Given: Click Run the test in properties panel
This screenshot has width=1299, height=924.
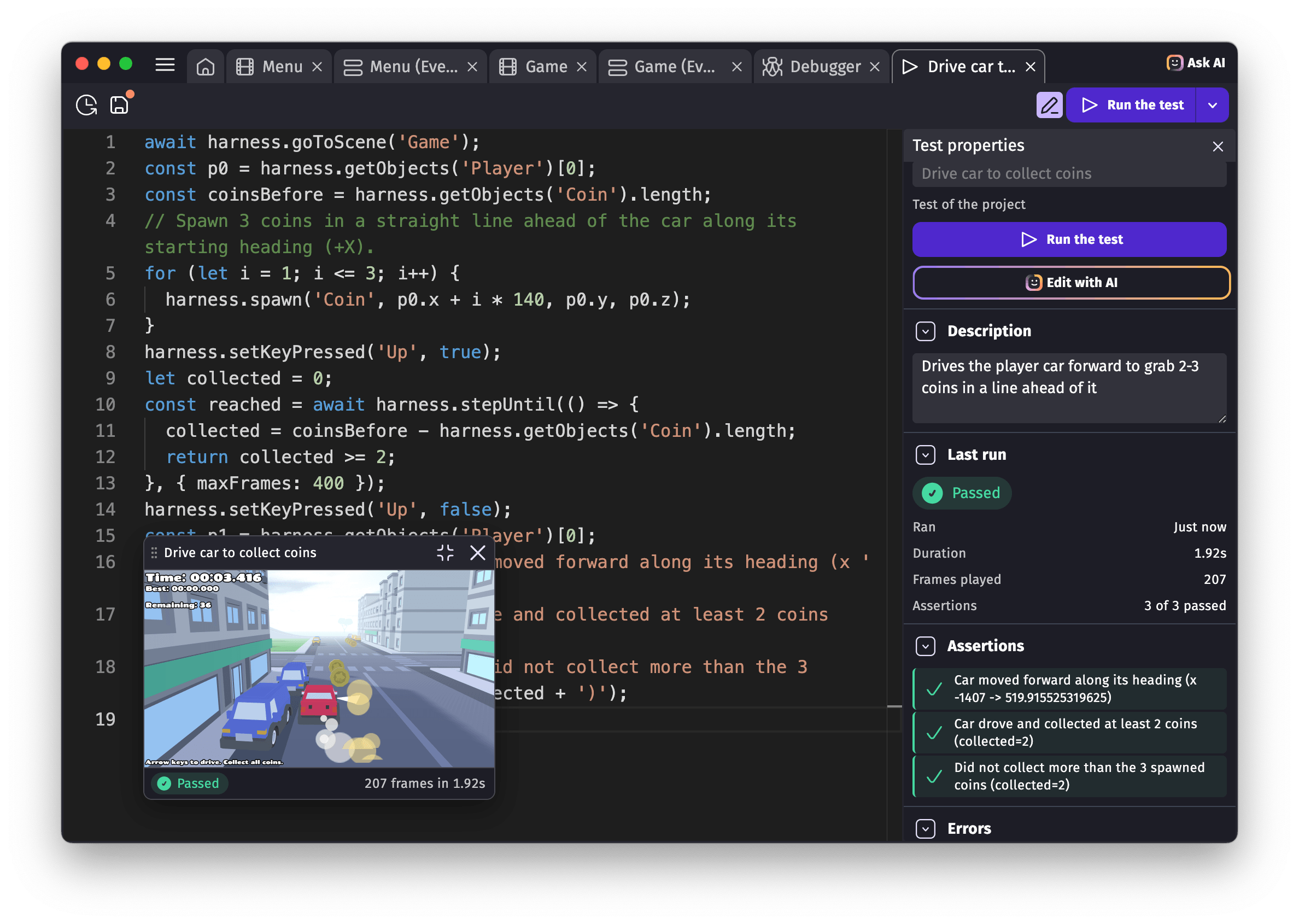Looking at the screenshot, I should (1069, 239).
